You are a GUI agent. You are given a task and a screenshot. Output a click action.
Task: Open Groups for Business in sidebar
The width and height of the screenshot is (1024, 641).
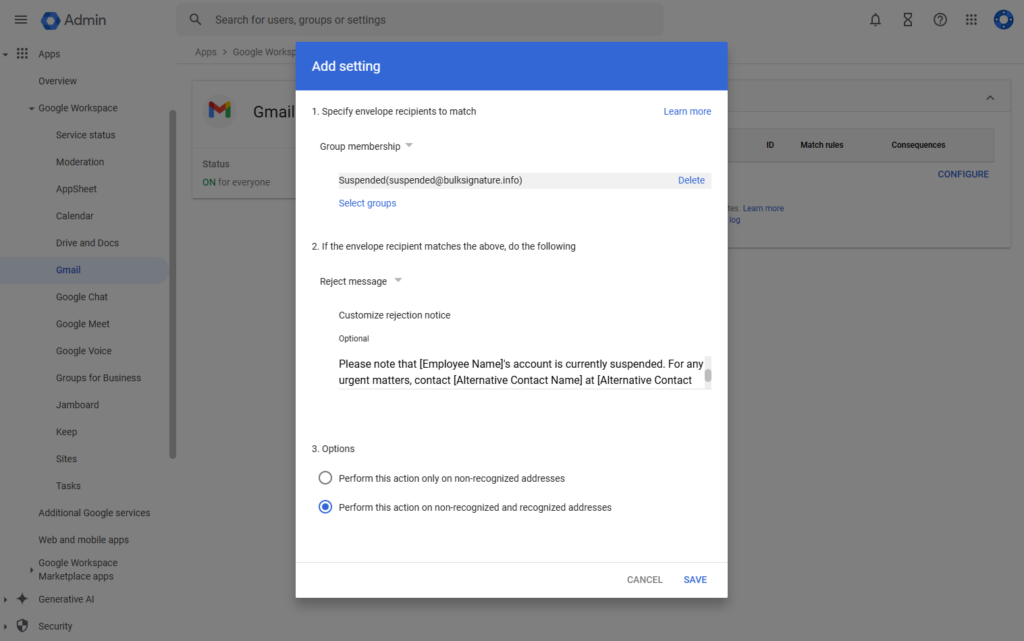(x=98, y=378)
